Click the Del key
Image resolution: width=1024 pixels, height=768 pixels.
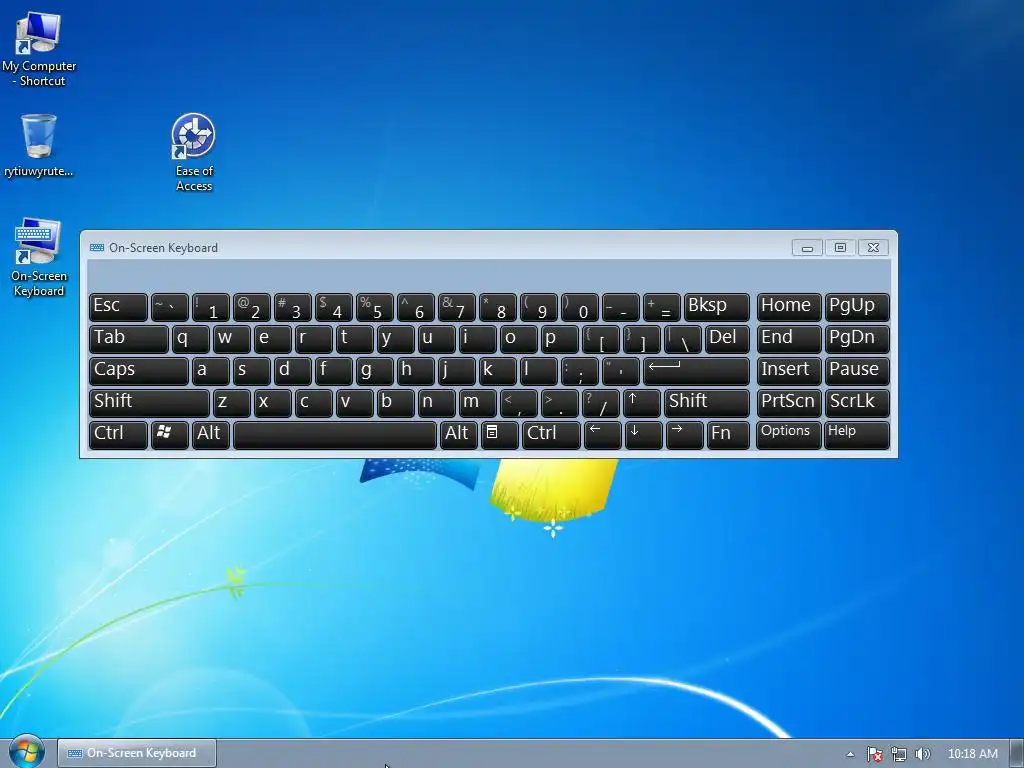coord(727,338)
